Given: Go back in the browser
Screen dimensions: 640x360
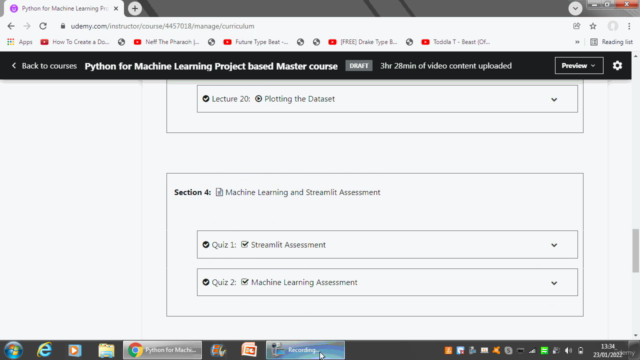Looking at the screenshot, I should click(11, 26).
